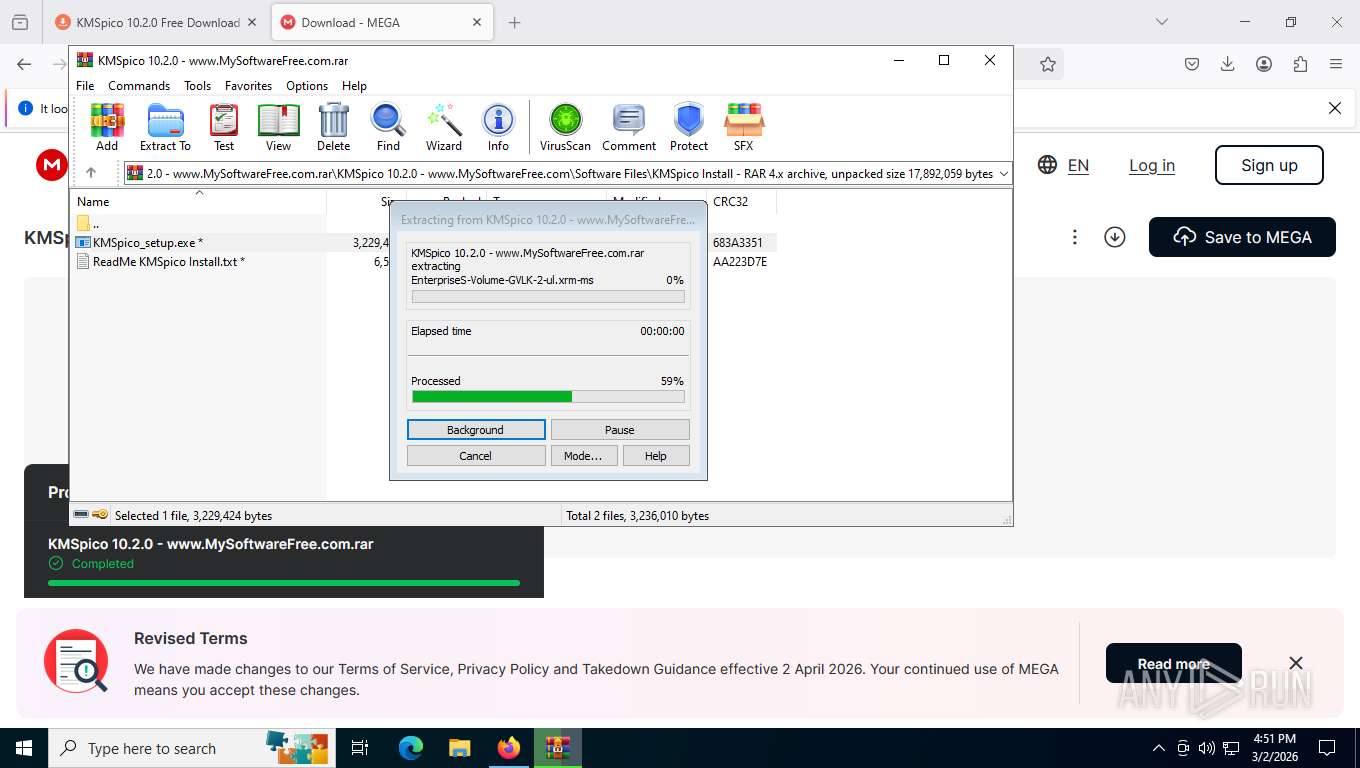The height and width of the screenshot is (768, 1360).
Task: Open the File menu in WinRAR
Action: (85, 86)
